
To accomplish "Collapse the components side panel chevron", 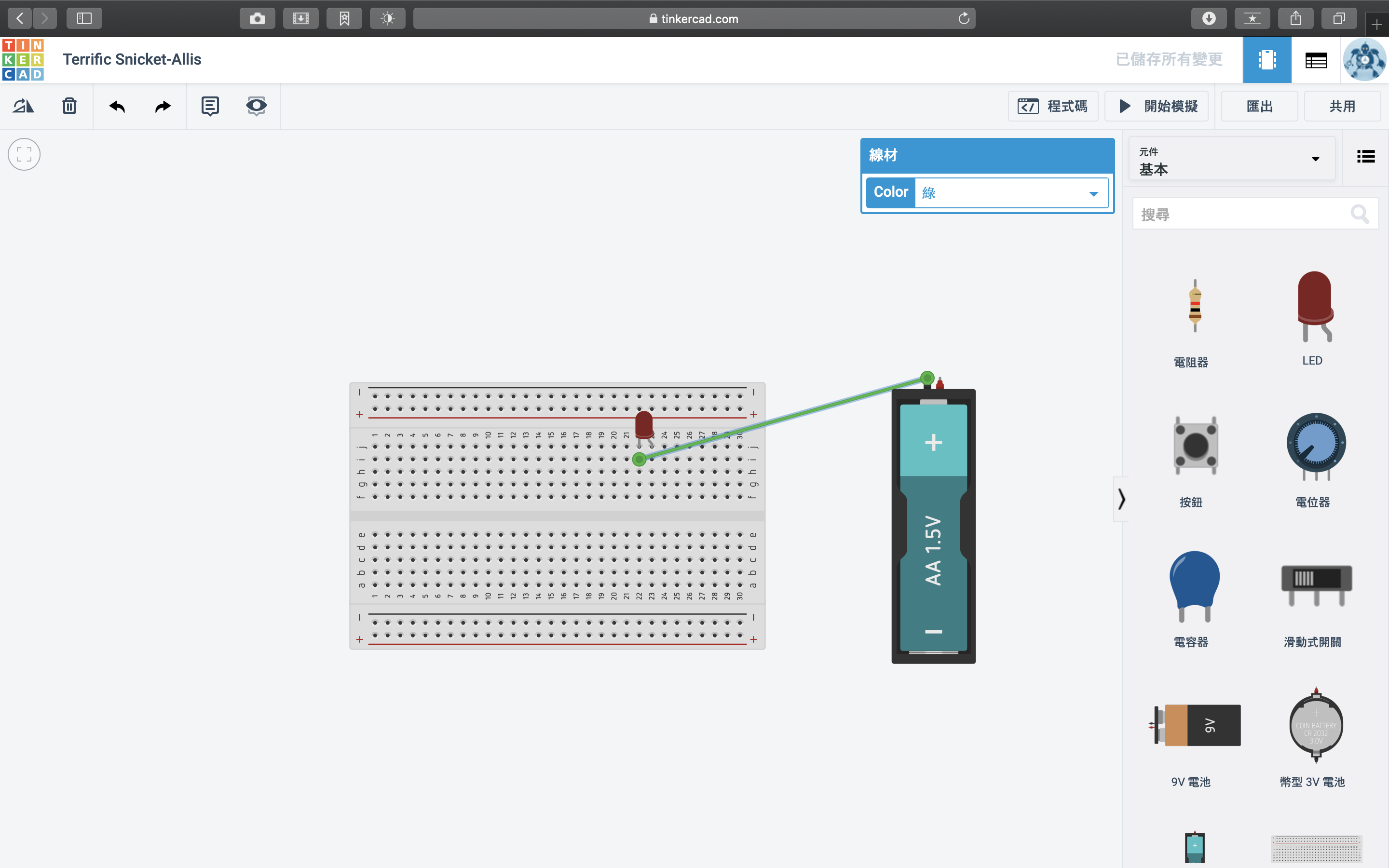I will 1121,499.
